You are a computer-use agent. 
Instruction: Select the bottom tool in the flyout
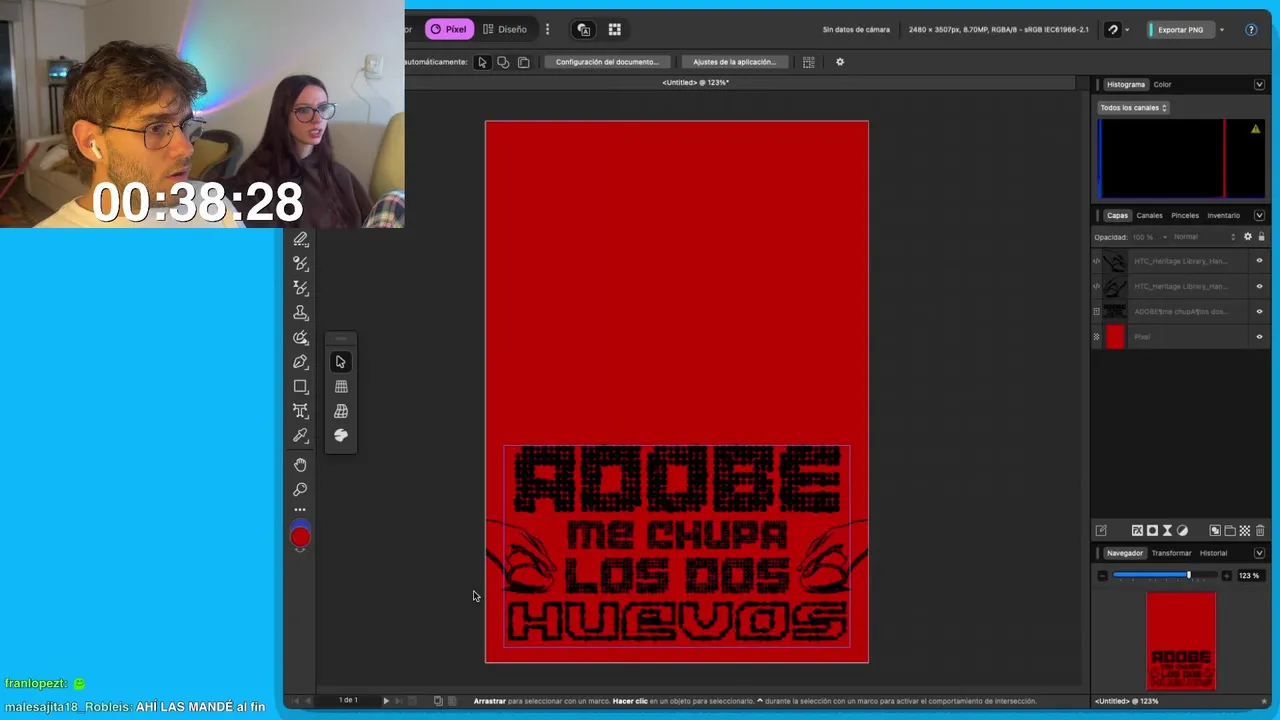point(341,435)
